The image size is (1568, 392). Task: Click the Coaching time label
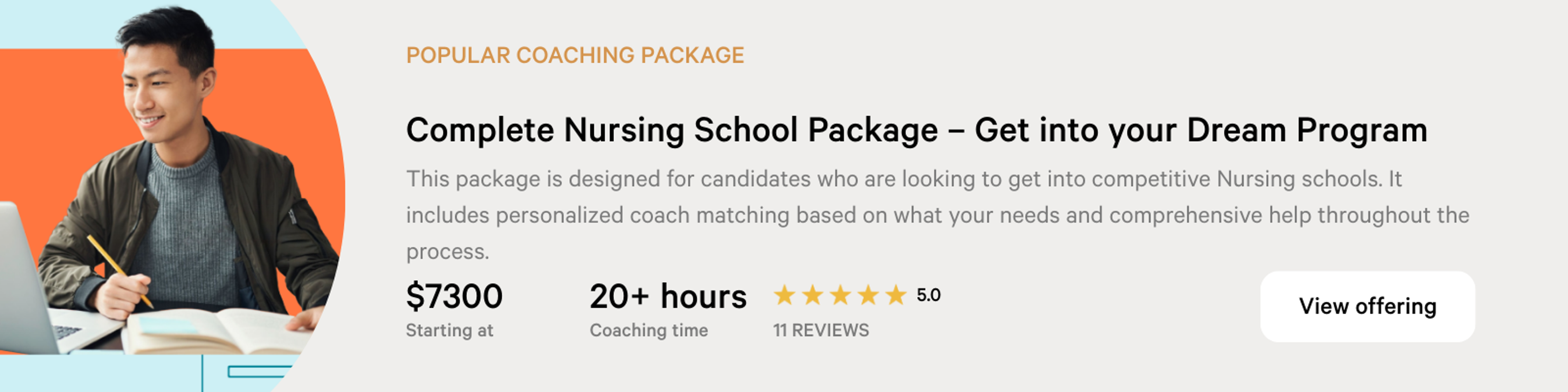click(x=648, y=330)
